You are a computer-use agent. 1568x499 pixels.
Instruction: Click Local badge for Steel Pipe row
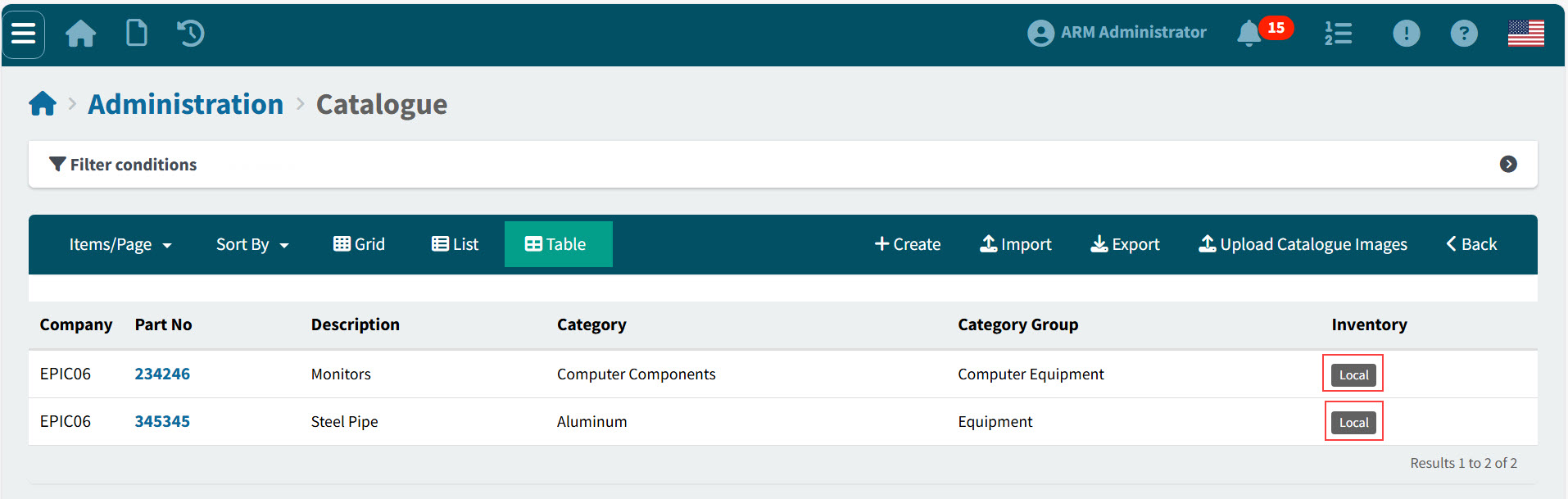pos(1353,423)
